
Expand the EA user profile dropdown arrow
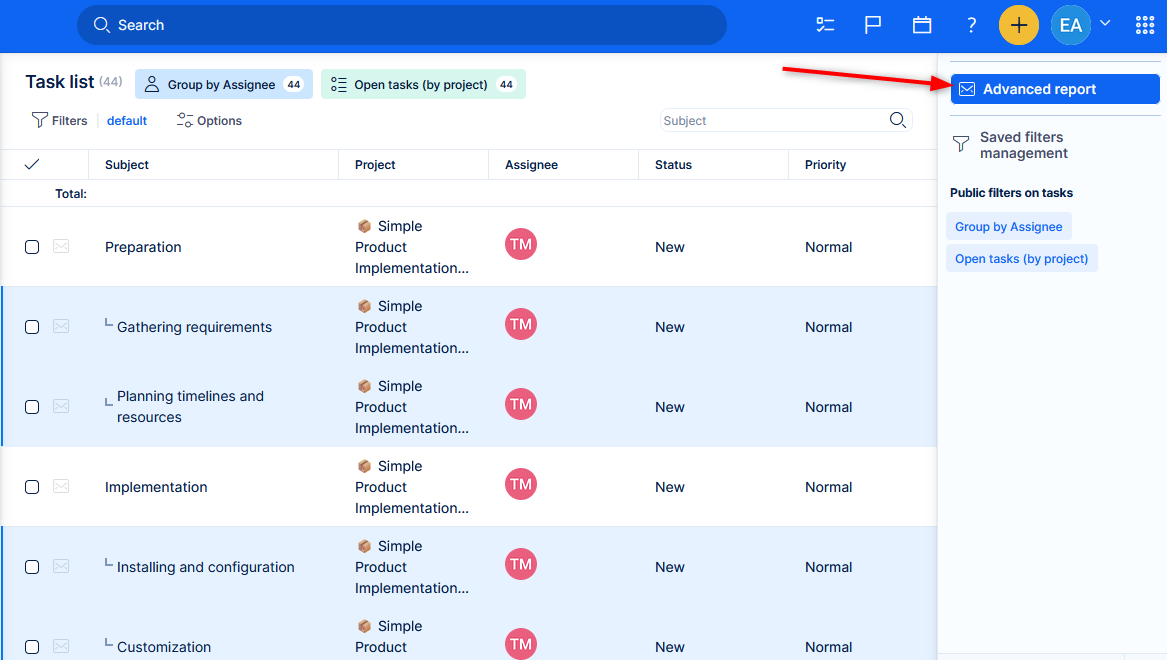[x=1105, y=23]
